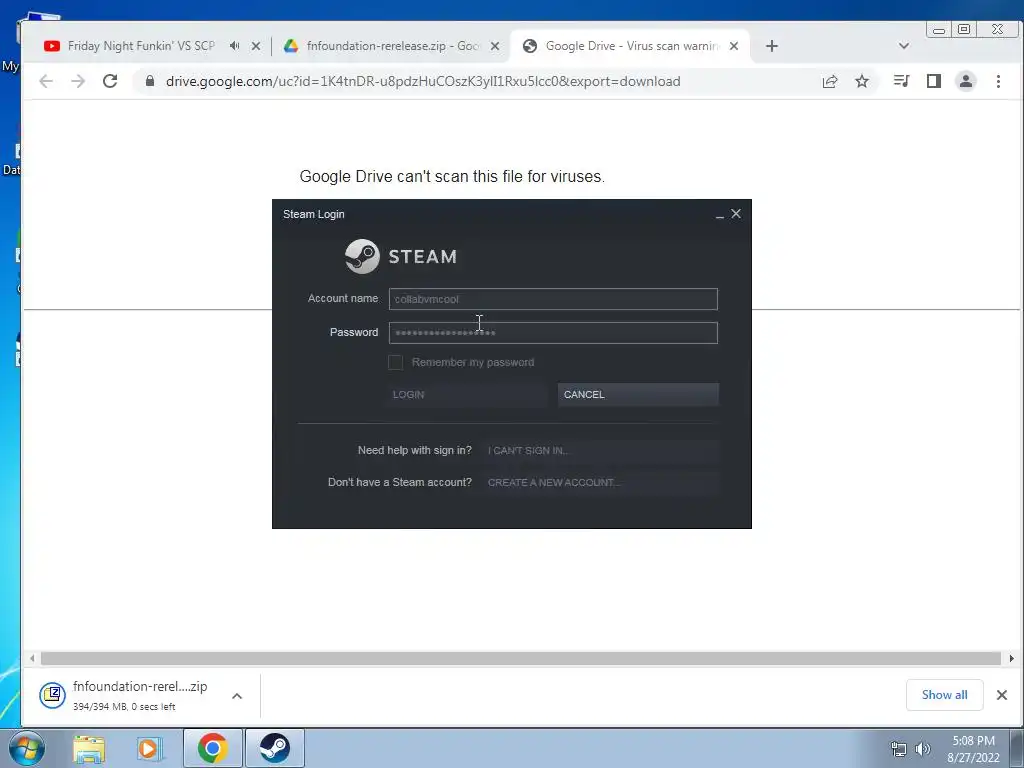Expand the tab search dropdown arrow

point(904,46)
